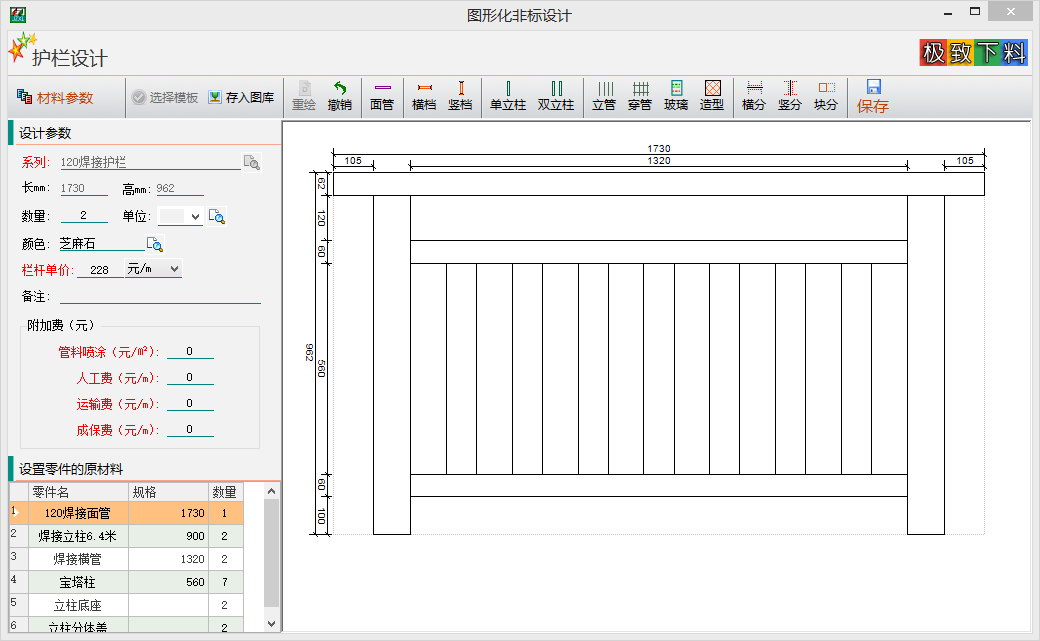Click the 962 height dimension label
Viewport: 1040px width, 641px height.
click(309, 352)
